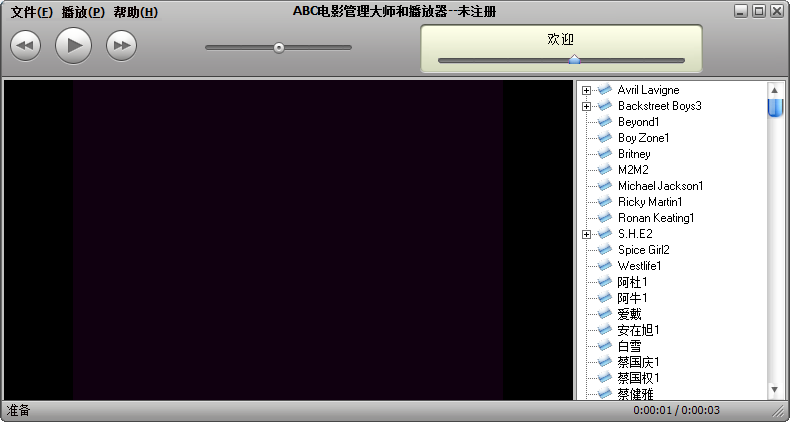Image resolution: width=790 pixels, height=422 pixels.
Task: Open the 文件(F) menu
Action: (30, 13)
